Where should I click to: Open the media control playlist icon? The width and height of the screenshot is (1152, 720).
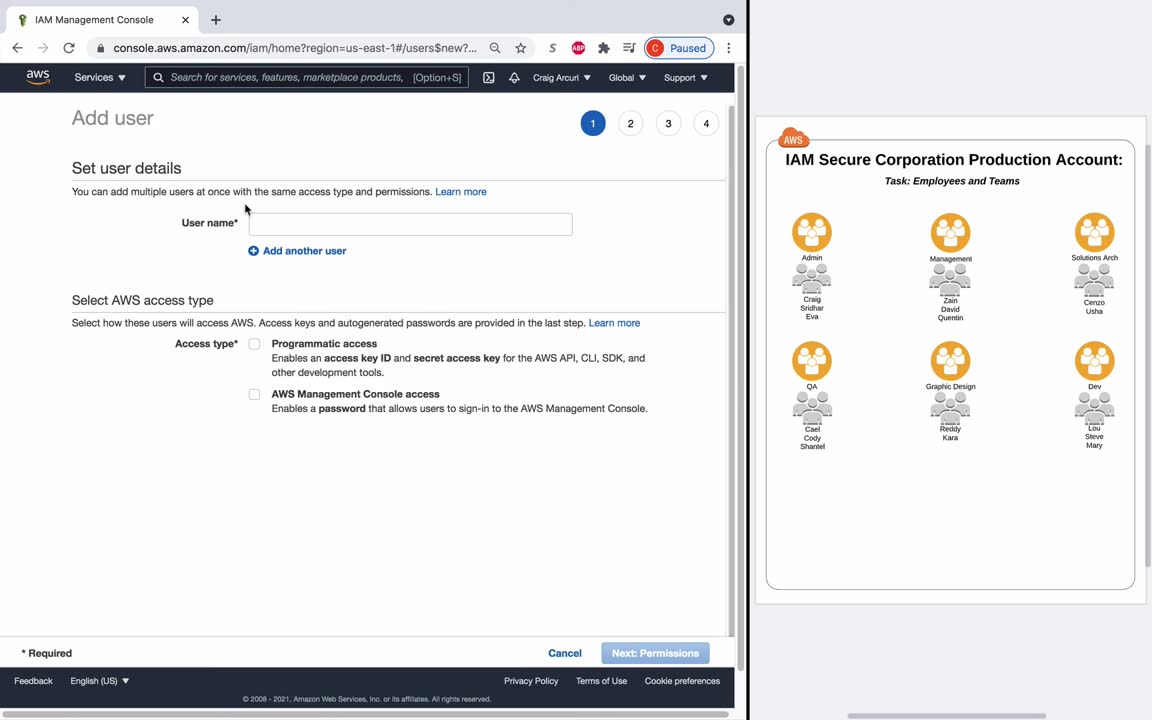629,48
